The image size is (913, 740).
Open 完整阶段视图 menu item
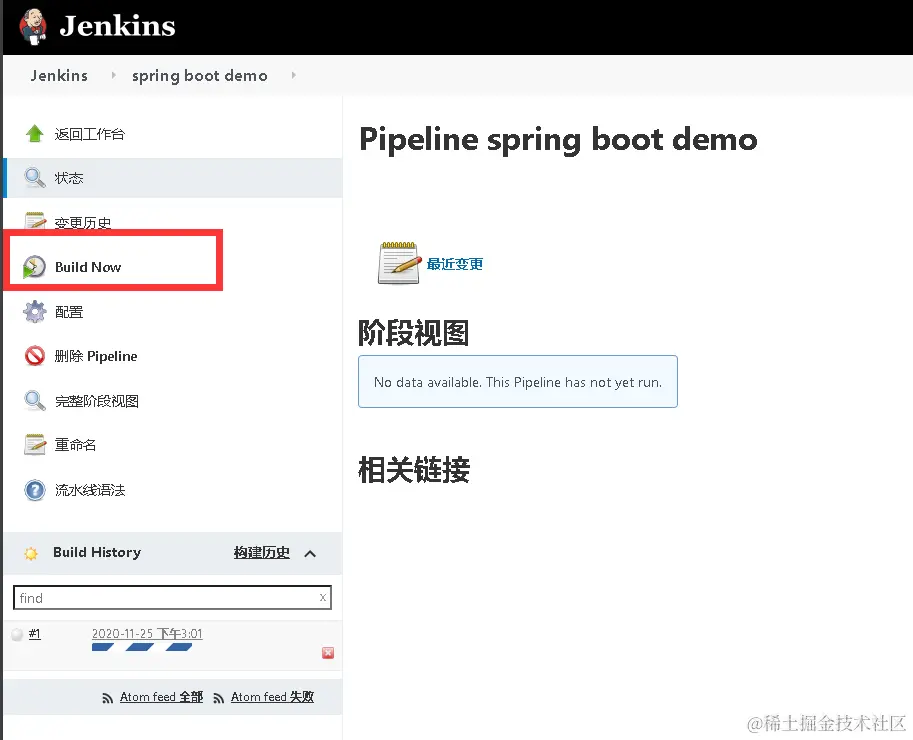[x=97, y=401]
